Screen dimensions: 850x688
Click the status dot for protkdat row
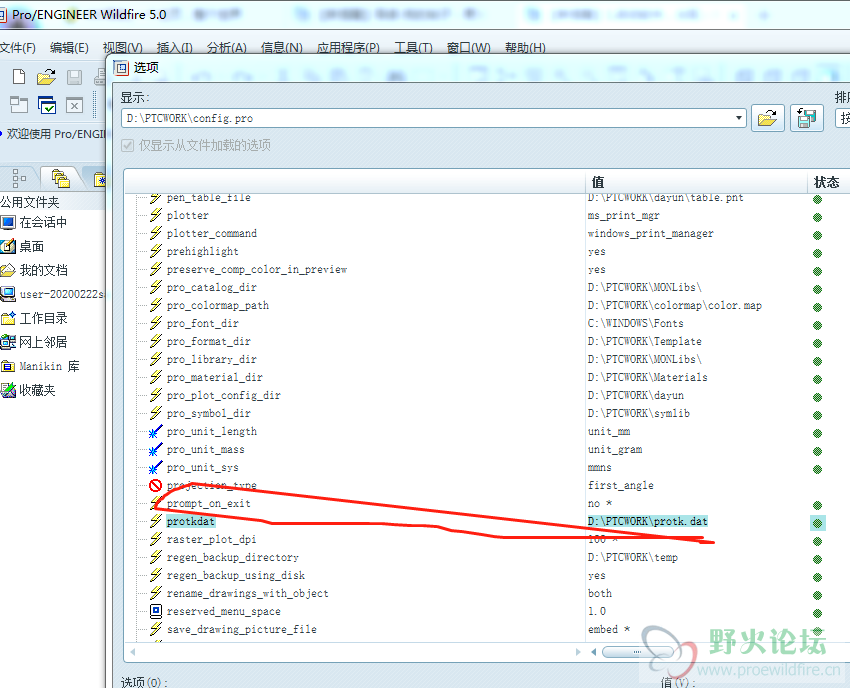[x=817, y=523]
